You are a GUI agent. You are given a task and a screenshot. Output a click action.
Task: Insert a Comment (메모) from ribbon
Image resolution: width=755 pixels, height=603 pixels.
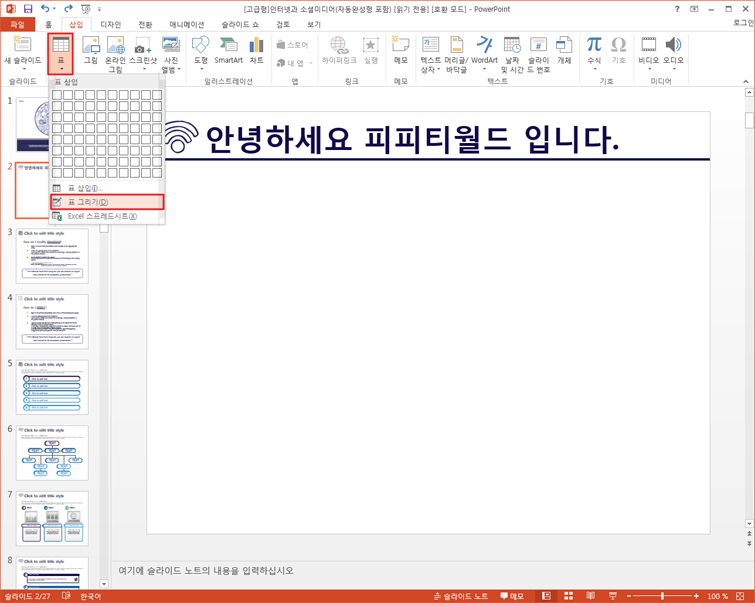pyautogui.click(x=401, y=50)
